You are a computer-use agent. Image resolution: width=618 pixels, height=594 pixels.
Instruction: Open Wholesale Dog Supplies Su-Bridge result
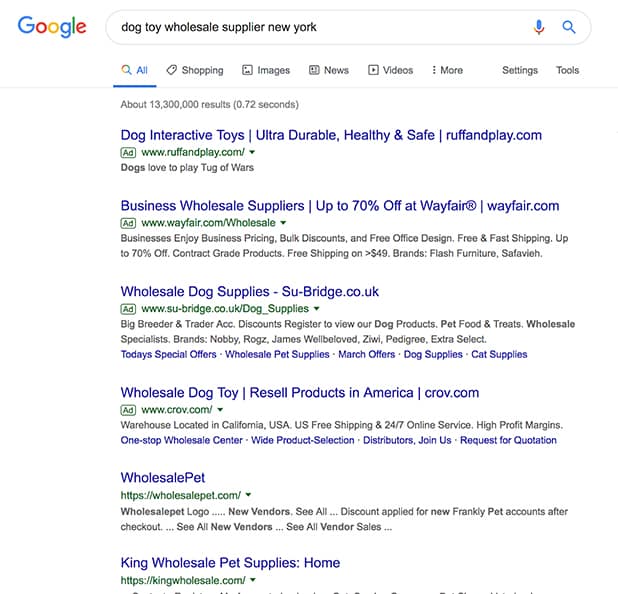pos(250,291)
